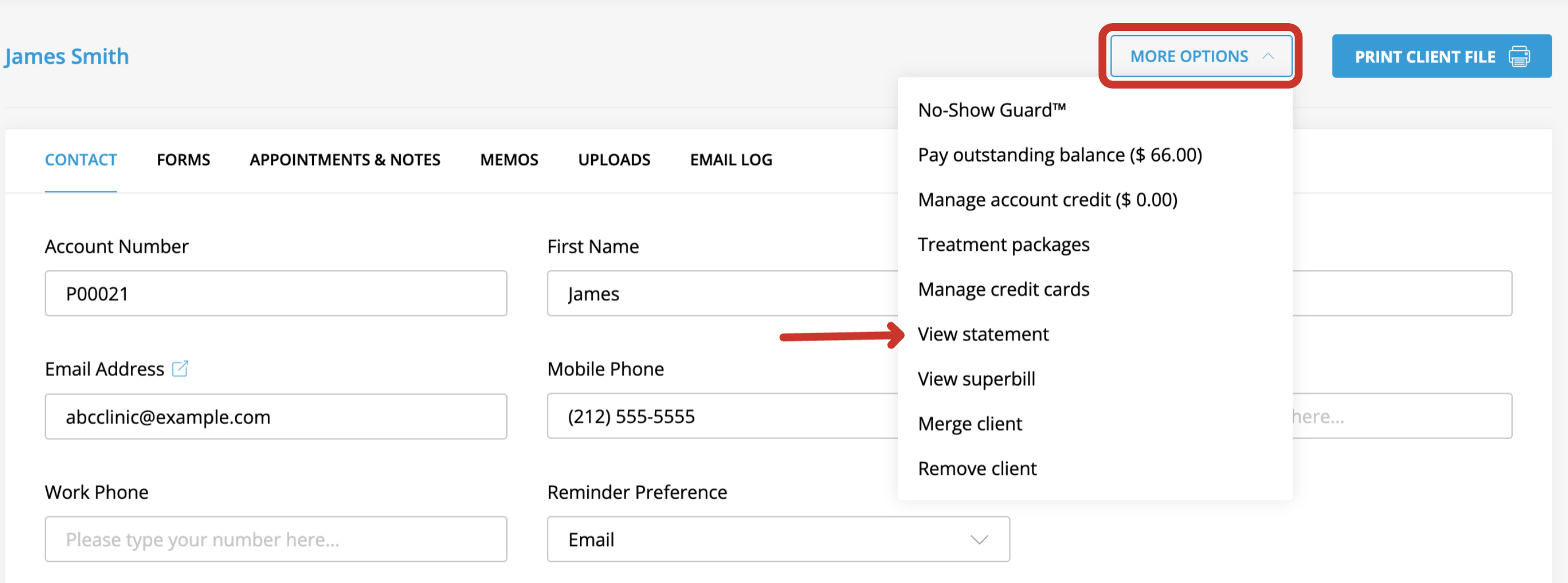
Task: Collapse the More Options dropdown
Action: 1201,56
